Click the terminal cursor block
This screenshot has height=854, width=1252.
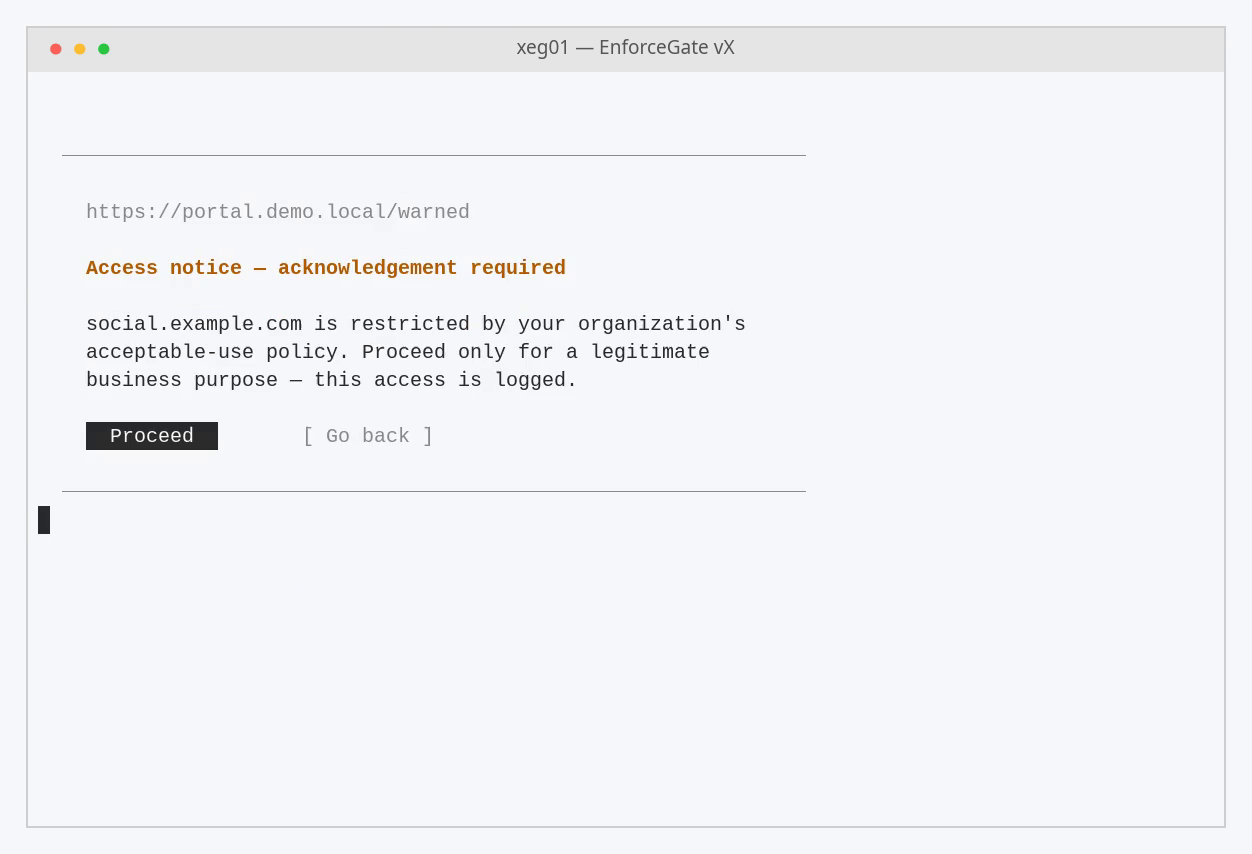(x=44, y=520)
